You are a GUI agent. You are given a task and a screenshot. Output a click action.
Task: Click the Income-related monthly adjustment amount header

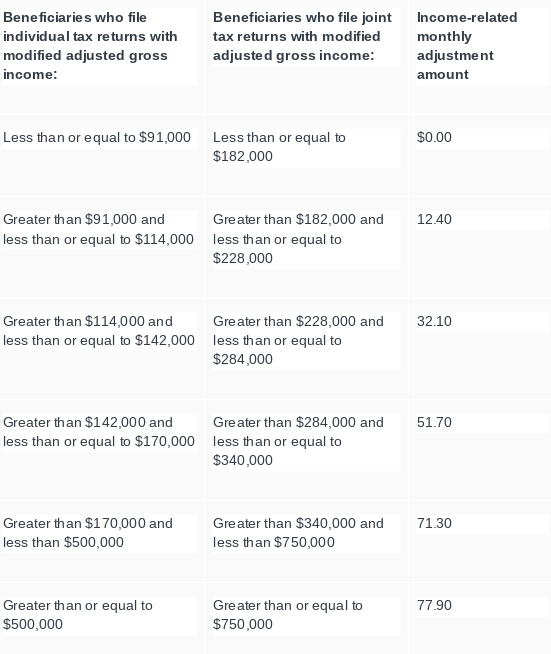pos(482,46)
